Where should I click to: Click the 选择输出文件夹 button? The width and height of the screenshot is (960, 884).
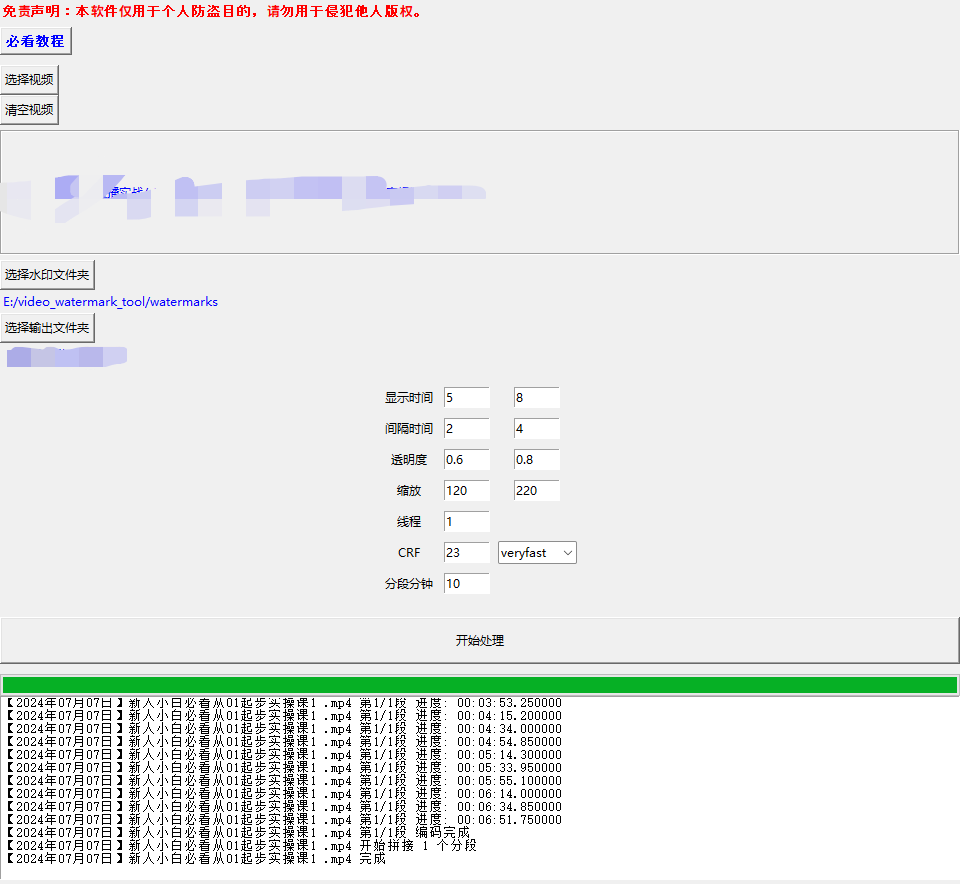point(47,328)
